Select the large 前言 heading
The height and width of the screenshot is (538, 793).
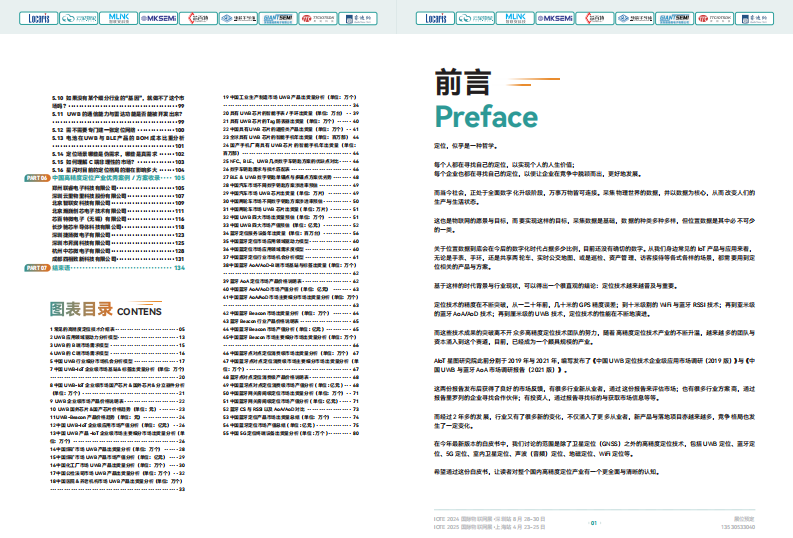click(464, 80)
